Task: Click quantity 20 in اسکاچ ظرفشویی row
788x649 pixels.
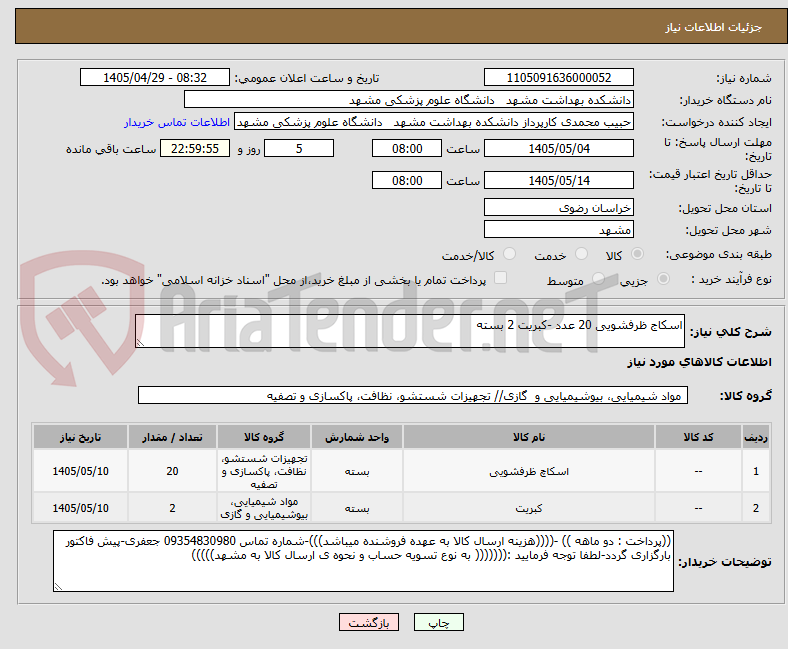Action: (x=172, y=471)
